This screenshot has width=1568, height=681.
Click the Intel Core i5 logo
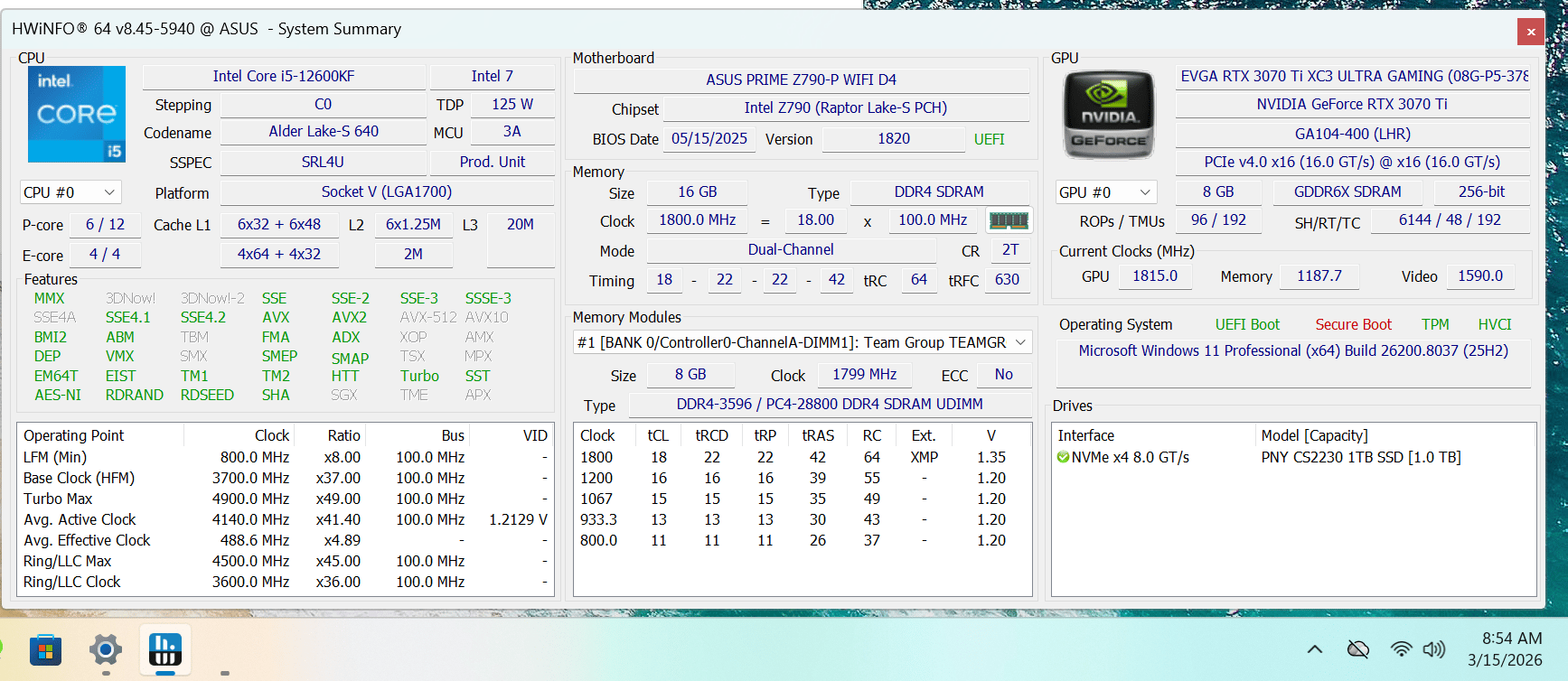pyautogui.click(x=77, y=114)
